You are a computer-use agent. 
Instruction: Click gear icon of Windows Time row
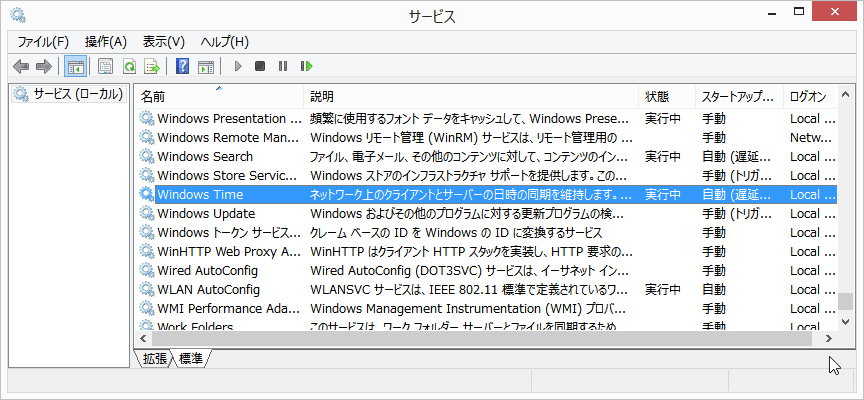[147, 194]
